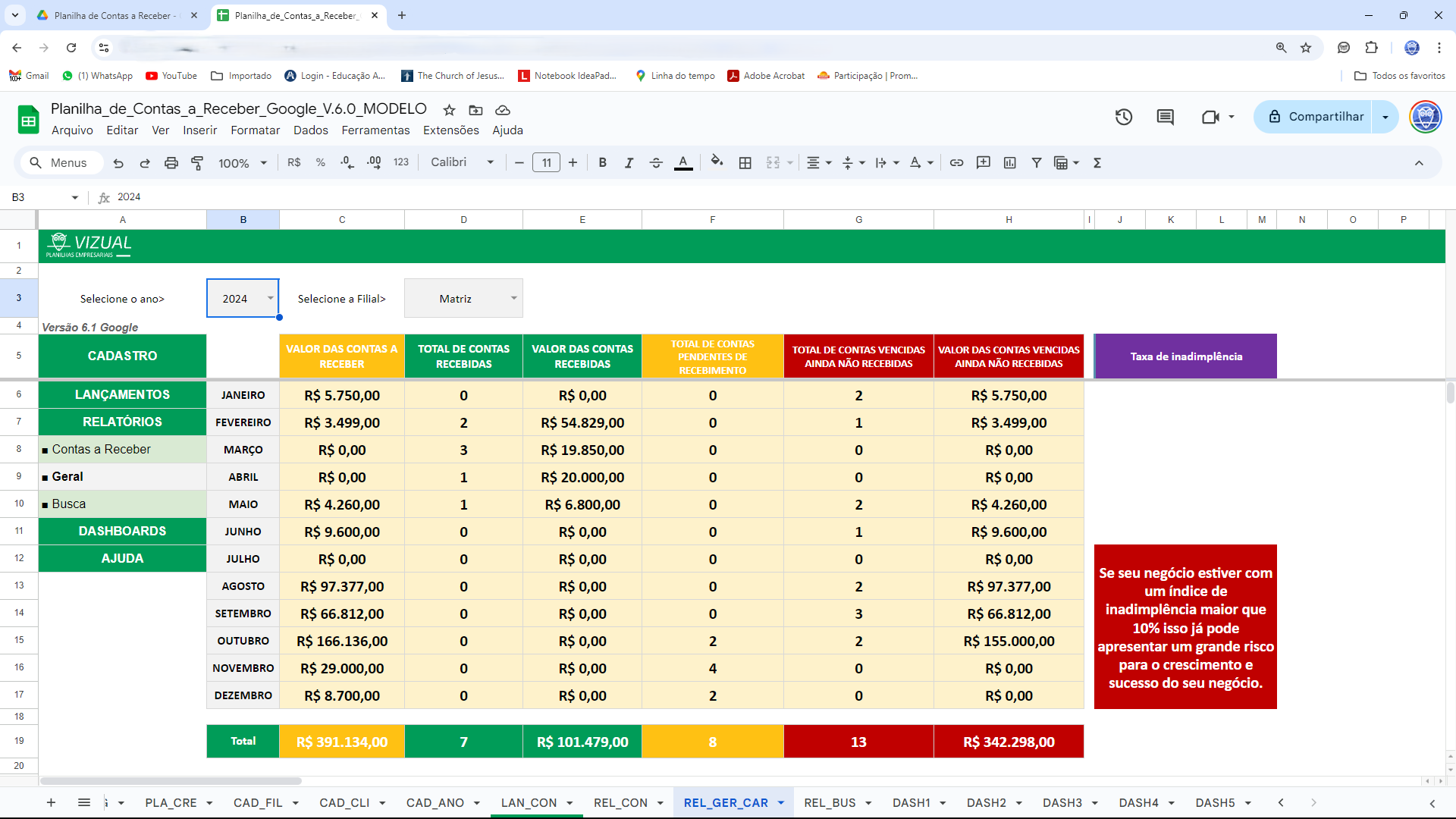Insert a chart using toolbar icon

pos(1010,163)
